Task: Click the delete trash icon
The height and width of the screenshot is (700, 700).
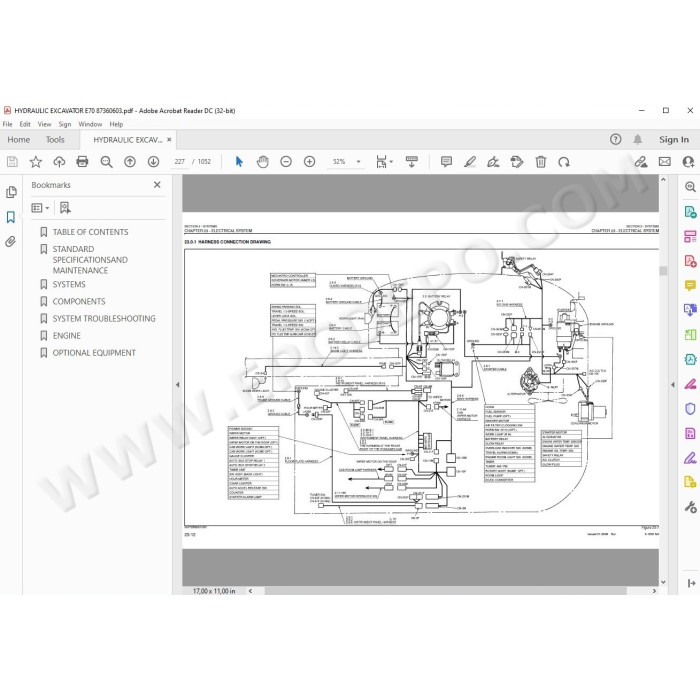Action: click(x=541, y=162)
